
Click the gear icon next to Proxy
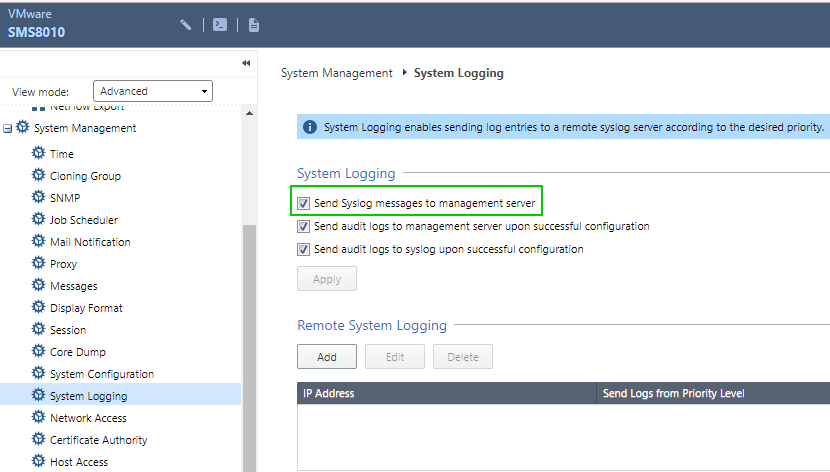(x=39, y=264)
